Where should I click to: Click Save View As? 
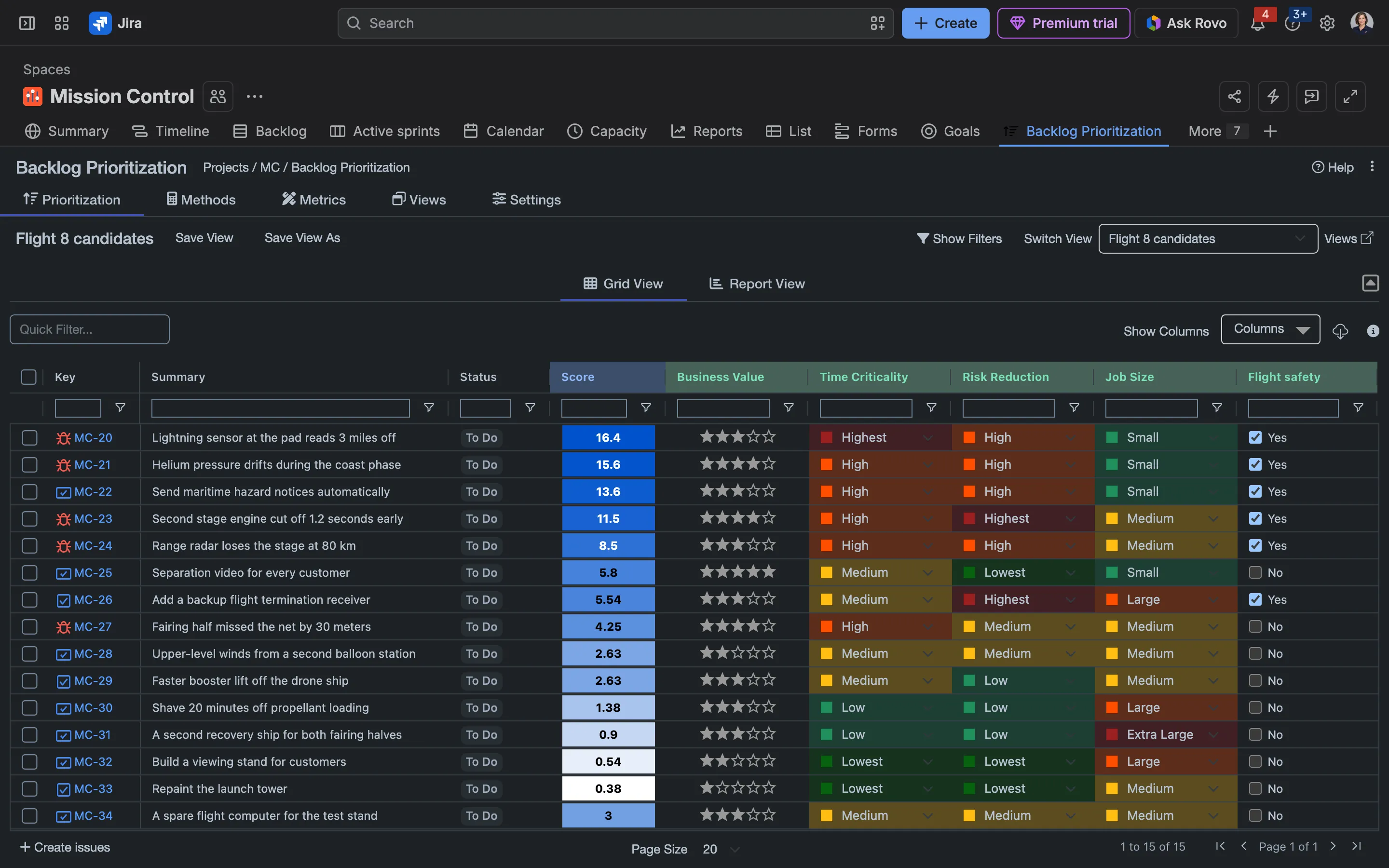302,238
